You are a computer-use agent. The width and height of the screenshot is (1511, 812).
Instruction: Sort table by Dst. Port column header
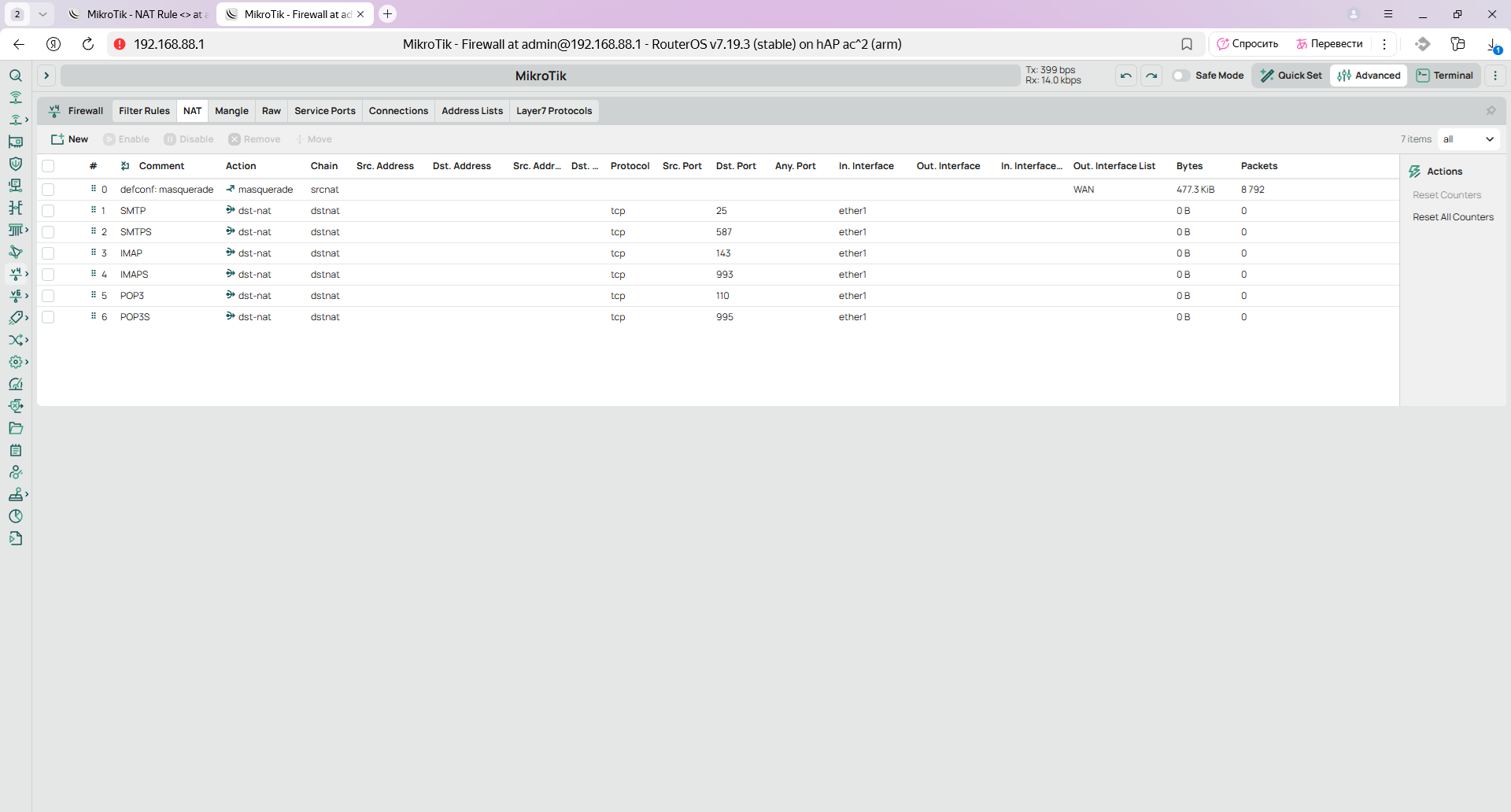[x=736, y=166]
